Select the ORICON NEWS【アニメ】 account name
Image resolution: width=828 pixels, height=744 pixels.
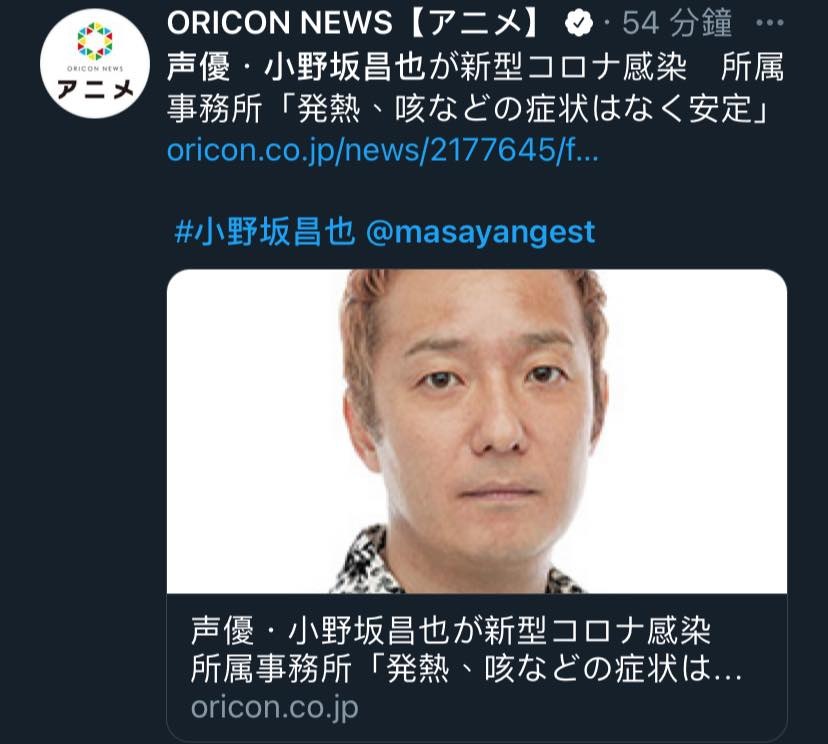(x=354, y=23)
